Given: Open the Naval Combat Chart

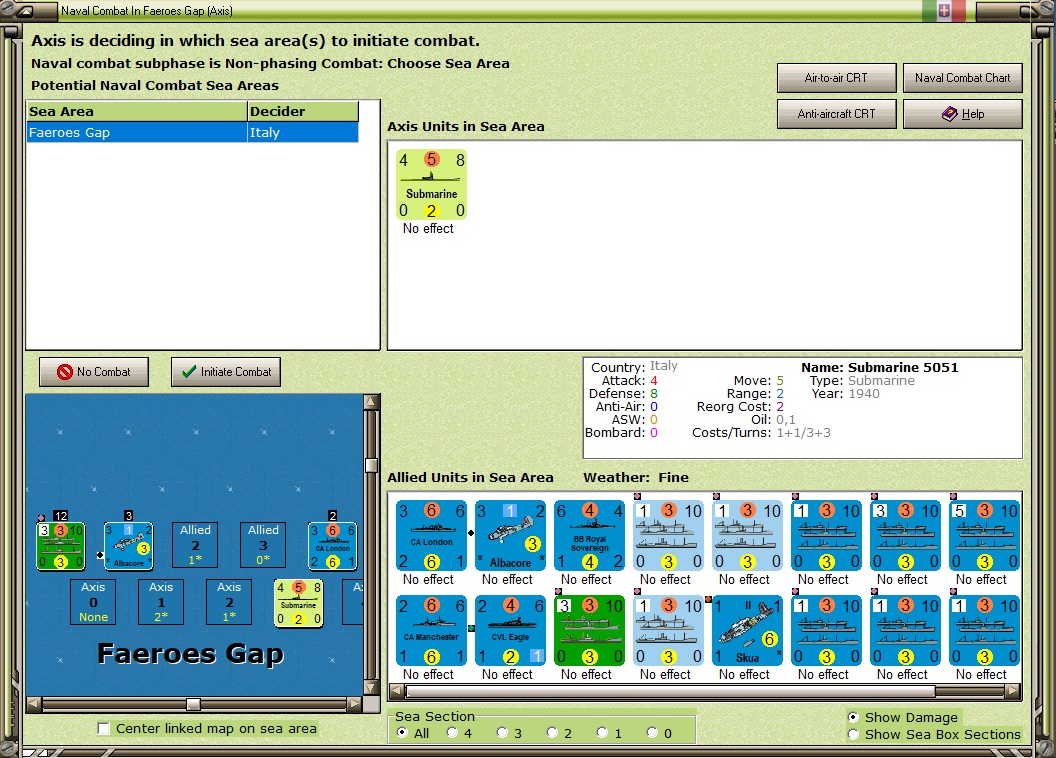Looking at the screenshot, I should tap(962, 77).
